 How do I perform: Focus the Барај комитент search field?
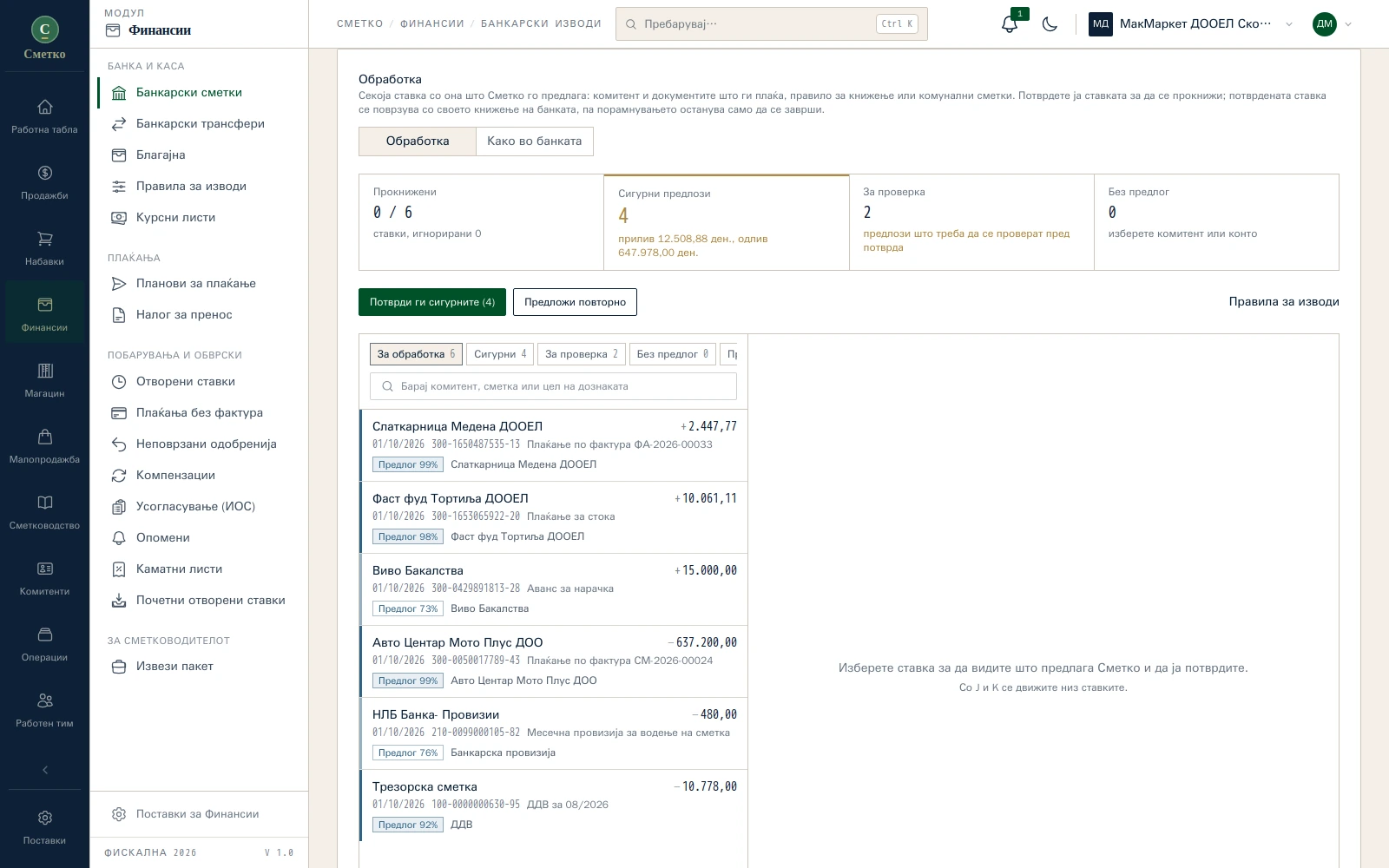[x=553, y=386]
